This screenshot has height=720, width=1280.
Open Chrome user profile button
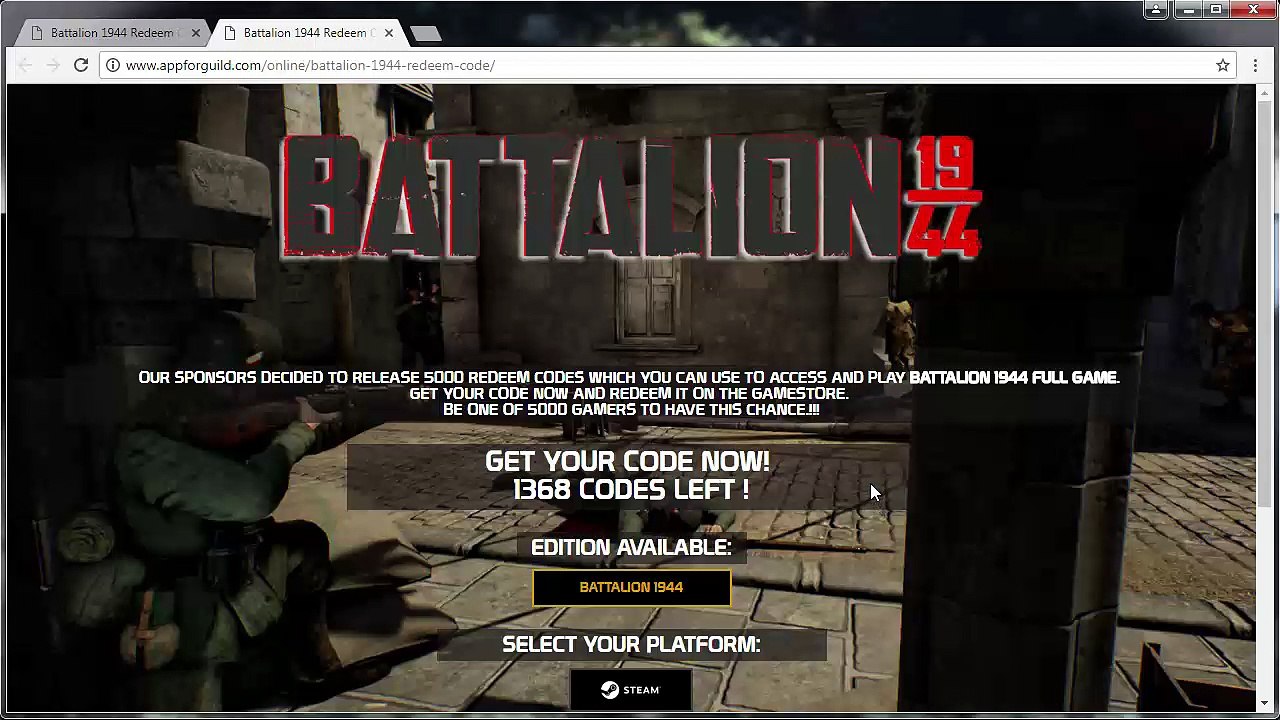pyautogui.click(x=1156, y=10)
